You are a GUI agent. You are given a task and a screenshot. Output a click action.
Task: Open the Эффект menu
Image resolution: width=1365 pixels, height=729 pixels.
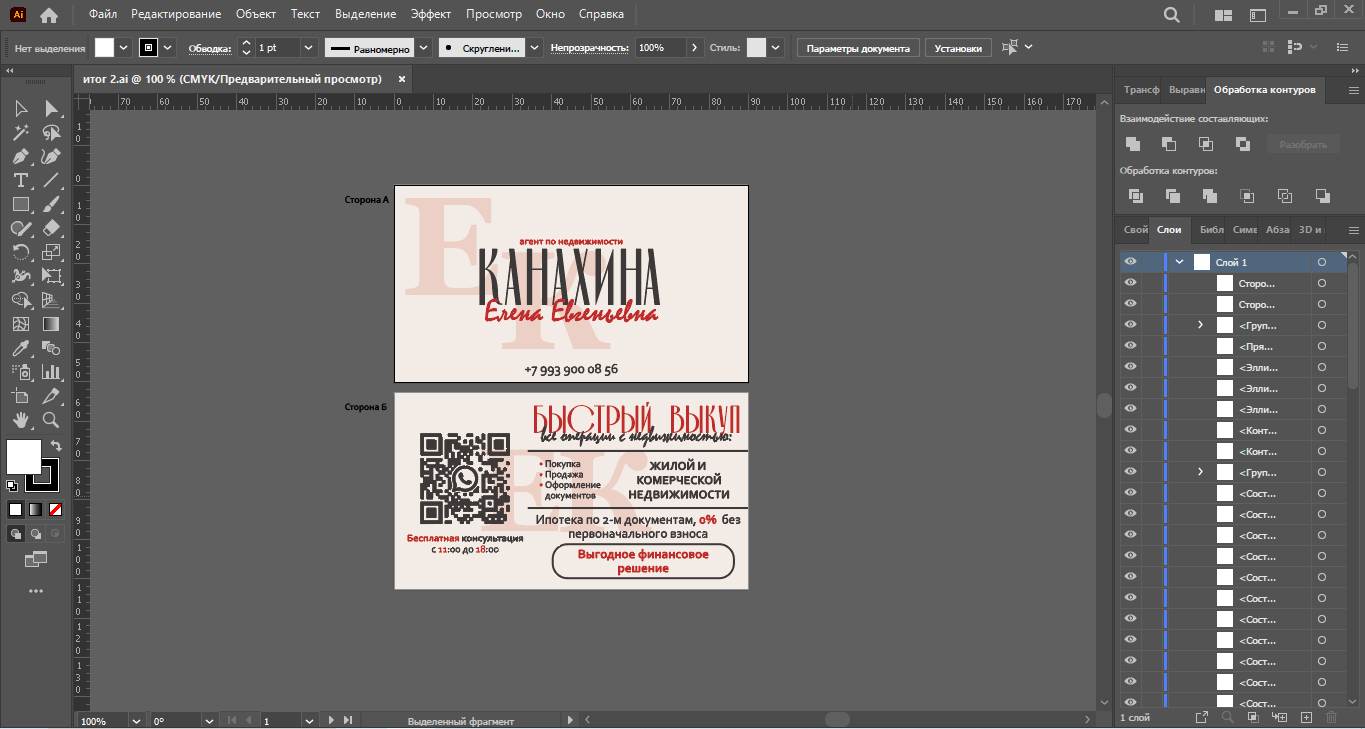431,14
